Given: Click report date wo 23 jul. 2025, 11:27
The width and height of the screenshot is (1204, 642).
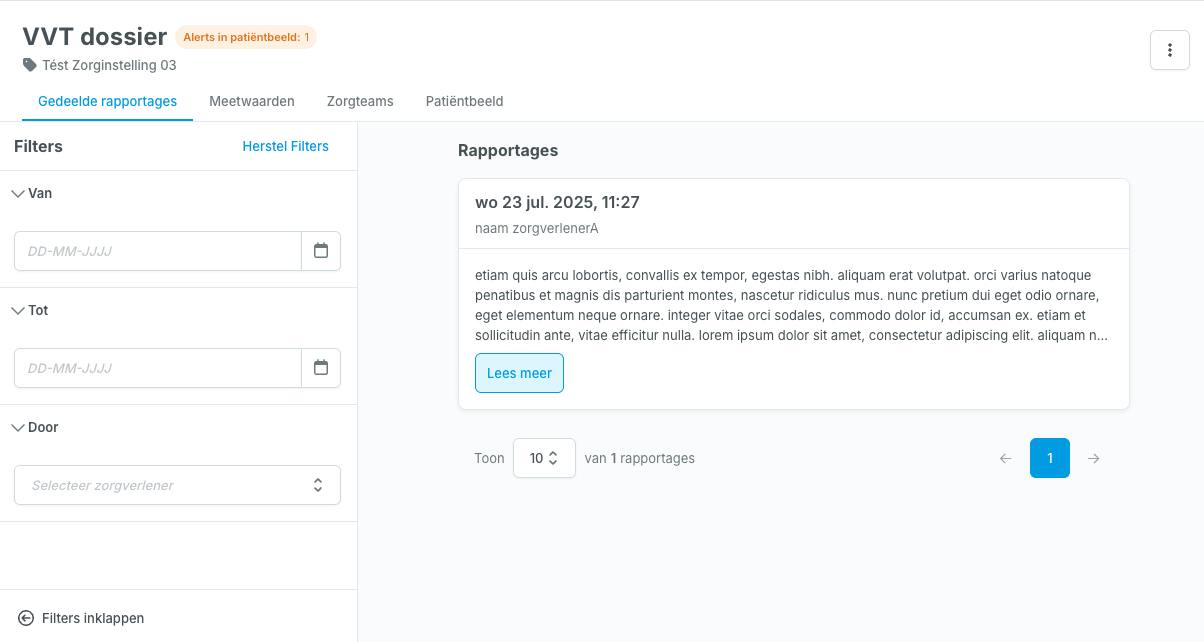Looking at the screenshot, I should coord(557,202).
